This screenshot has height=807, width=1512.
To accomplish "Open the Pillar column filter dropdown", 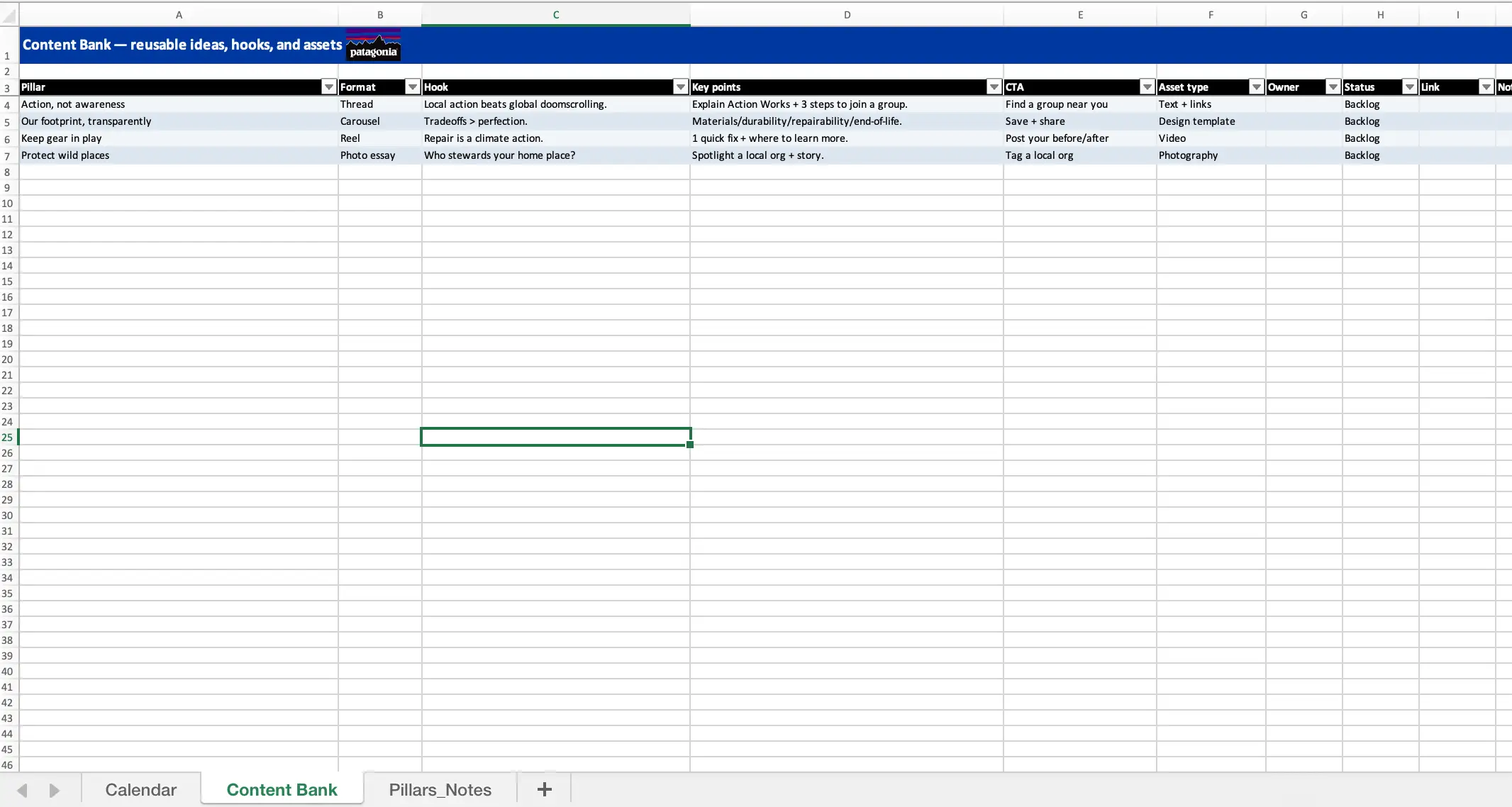I will coord(328,87).
